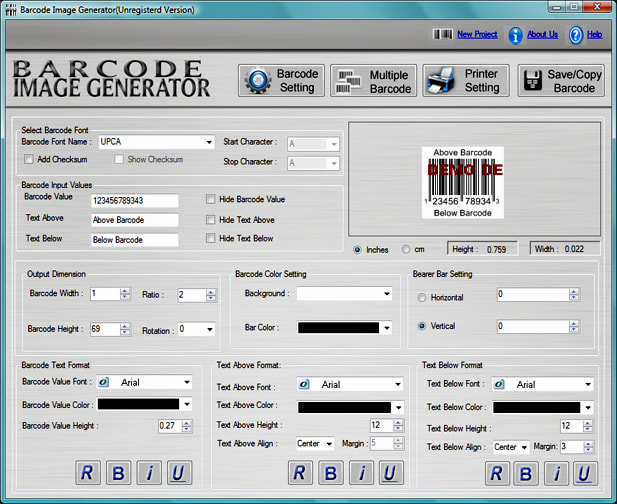
Task: Adjust the Barcode Value Height stepper
Action: [x=187, y=426]
